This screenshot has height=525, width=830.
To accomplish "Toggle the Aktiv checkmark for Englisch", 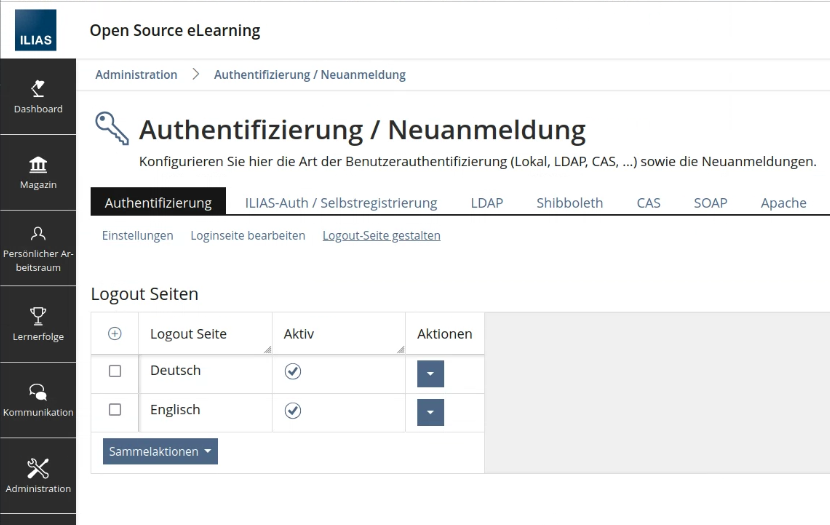I will pyautogui.click(x=293, y=411).
